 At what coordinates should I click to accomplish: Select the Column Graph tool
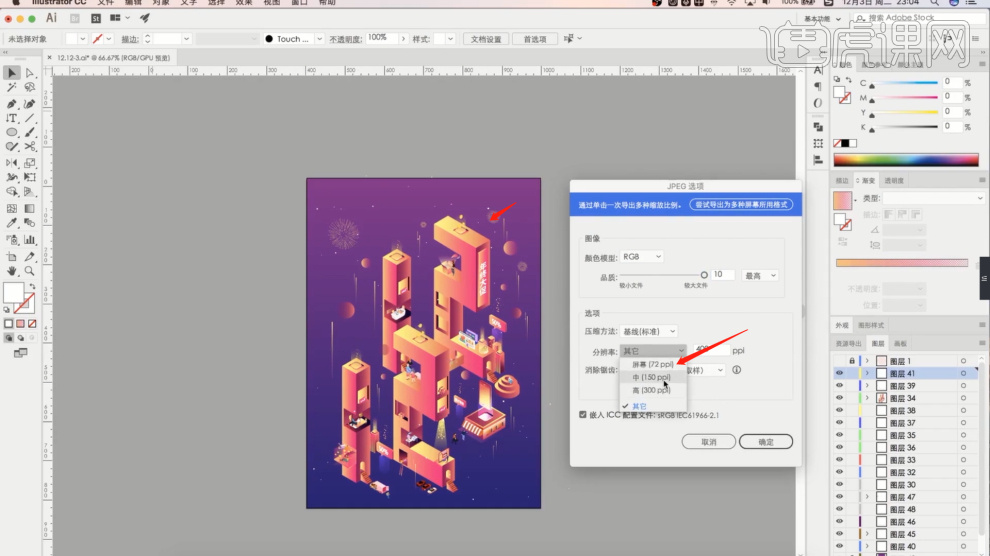(x=29, y=240)
